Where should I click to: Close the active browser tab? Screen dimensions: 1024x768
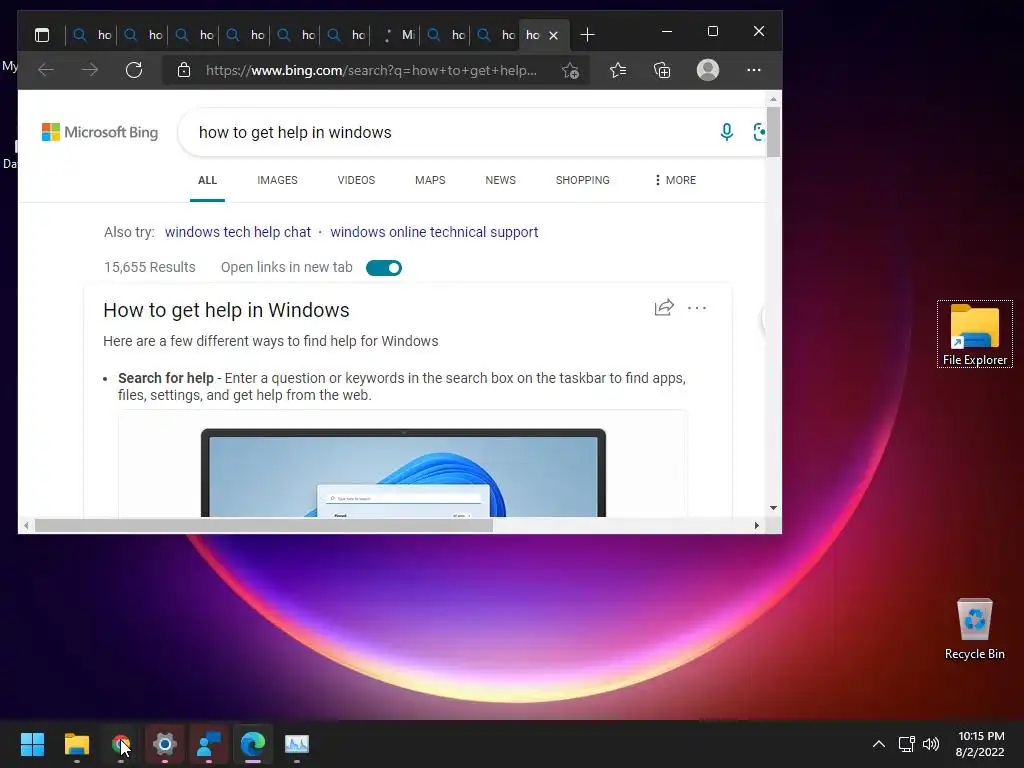coord(554,35)
